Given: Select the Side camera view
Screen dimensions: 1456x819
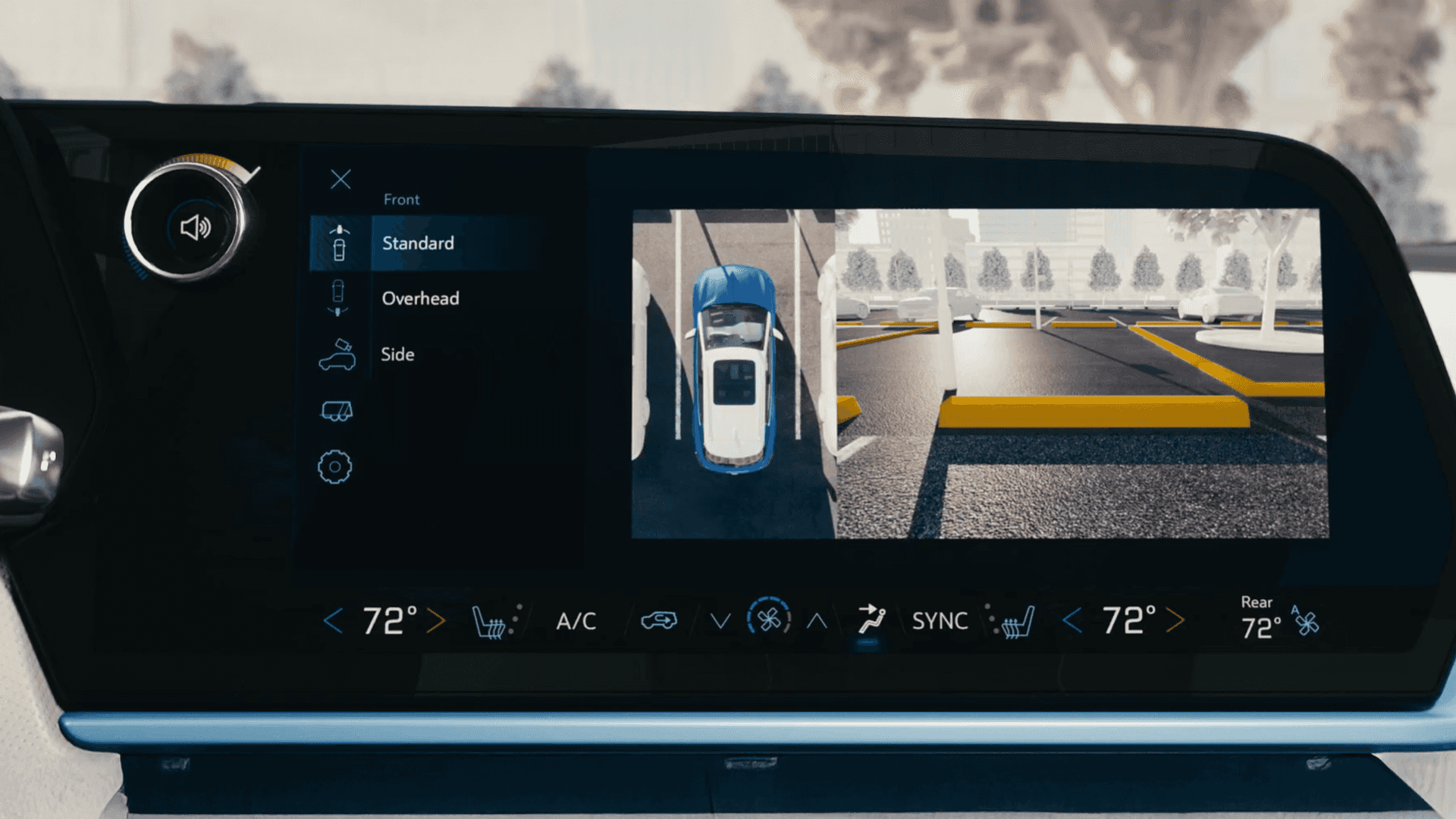Looking at the screenshot, I should (397, 354).
